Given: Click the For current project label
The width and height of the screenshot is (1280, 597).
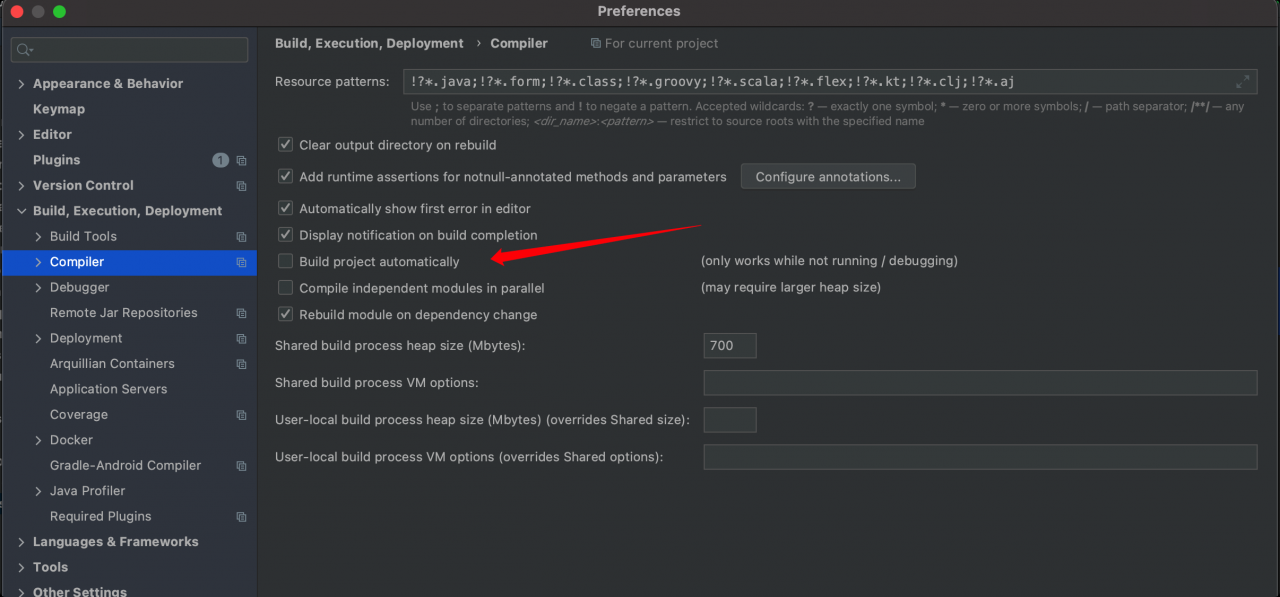Looking at the screenshot, I should tap(661, 44).
